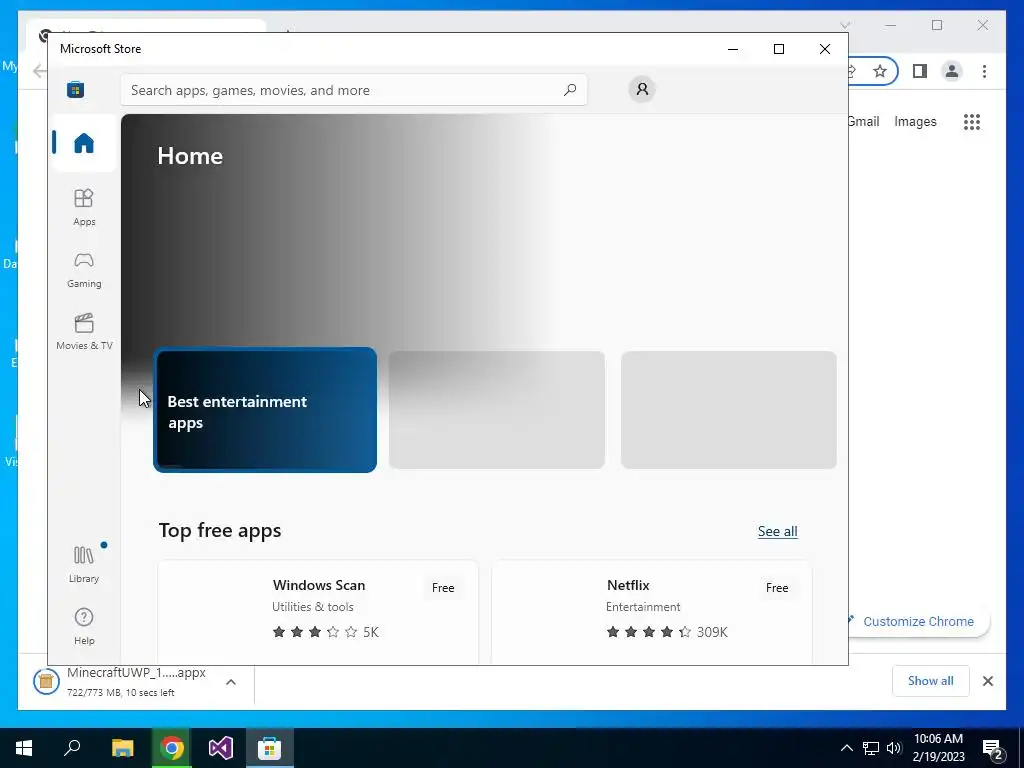The width and height of the screenshot is (1024, 768).
Task: Open the Windows Start menu
Action: coord(24,748)
